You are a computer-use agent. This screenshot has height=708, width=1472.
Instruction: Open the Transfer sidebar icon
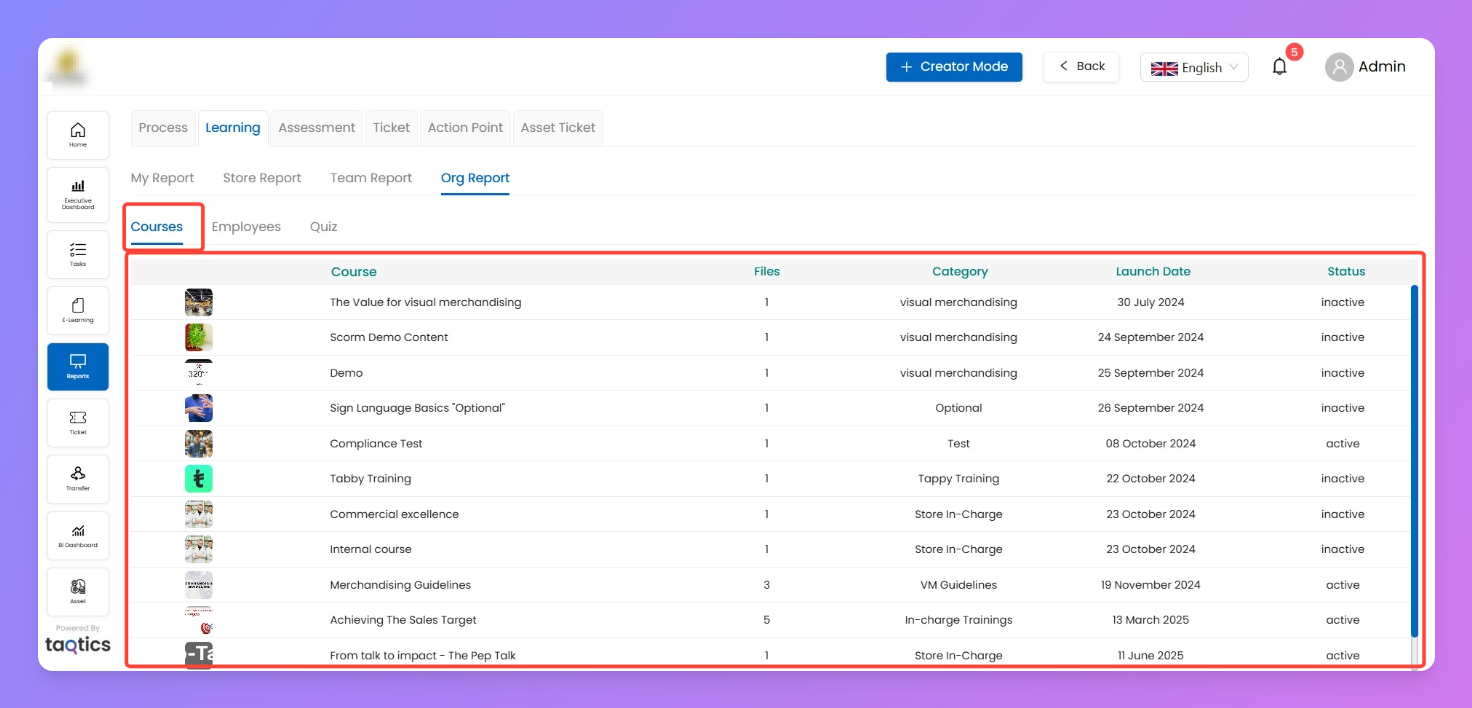[x=78, y=479]
